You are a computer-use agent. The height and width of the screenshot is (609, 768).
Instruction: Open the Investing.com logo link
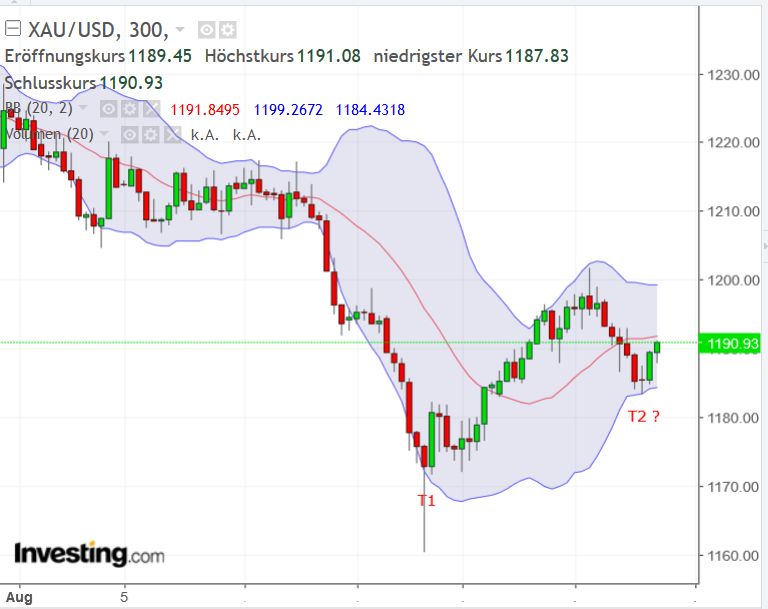coord(89,554)
